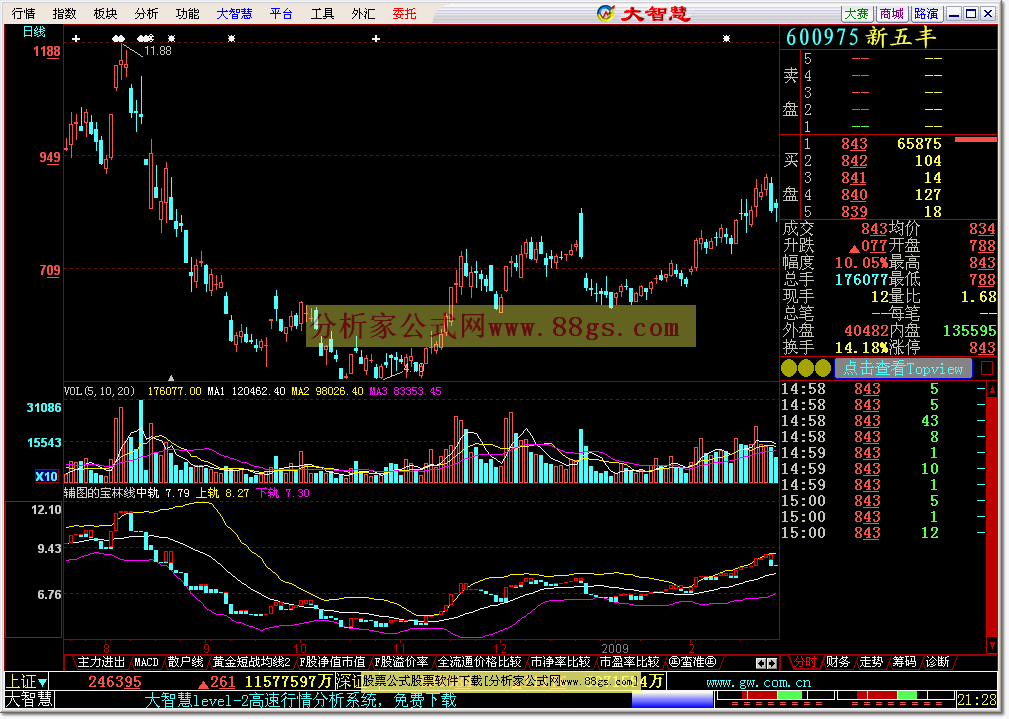Click the 大赛 button in title bar
Viewport: 1009px width, 719px height.
click(856, 14)
